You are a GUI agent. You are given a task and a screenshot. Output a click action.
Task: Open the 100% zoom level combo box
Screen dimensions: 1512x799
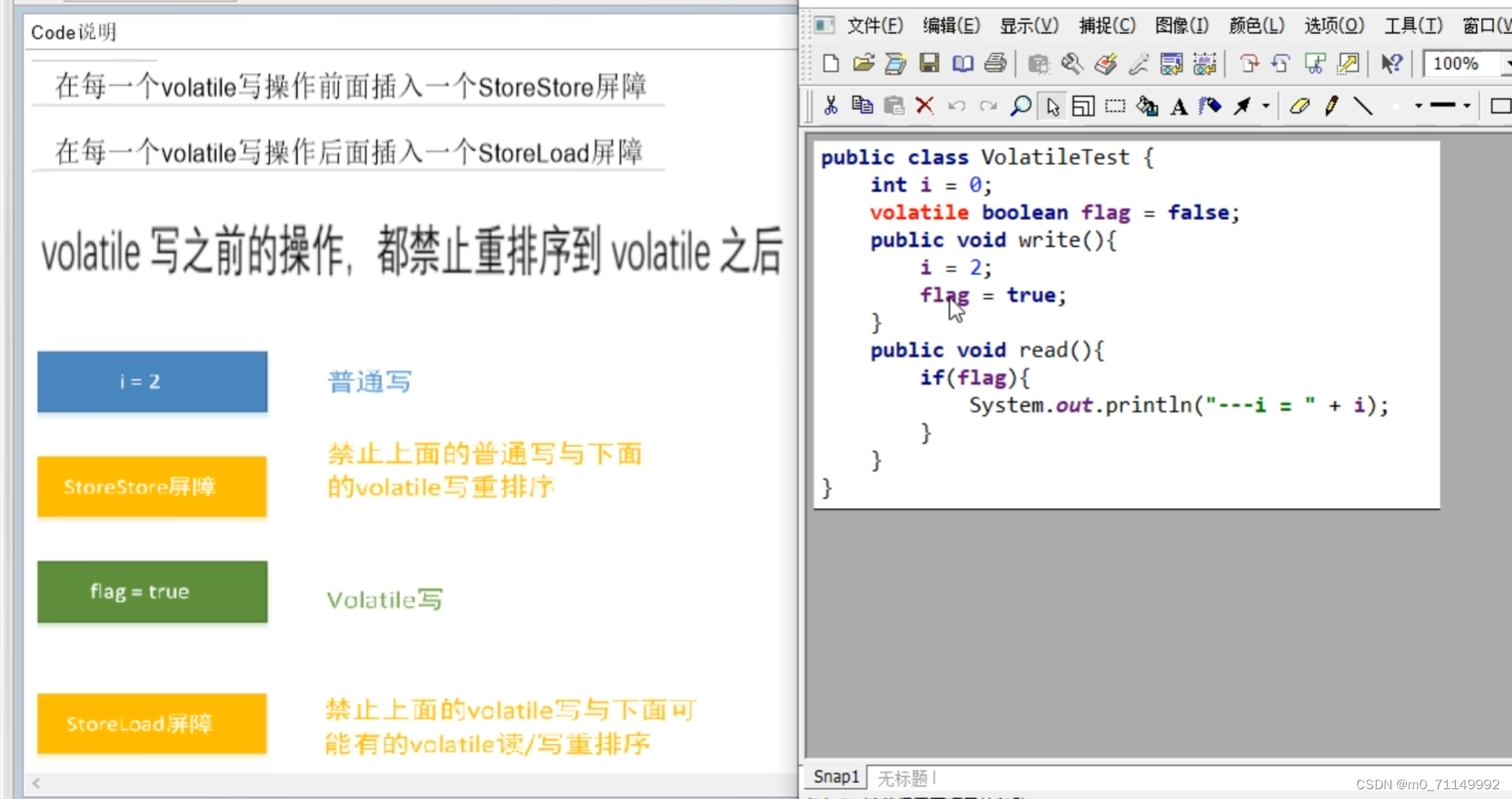pyautogui.click(x=1467, y=64)
